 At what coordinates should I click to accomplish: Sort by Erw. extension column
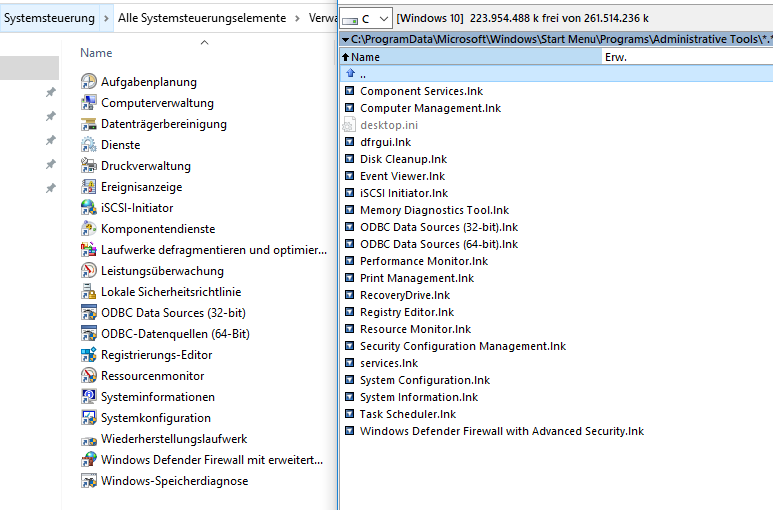coord(687,57)
